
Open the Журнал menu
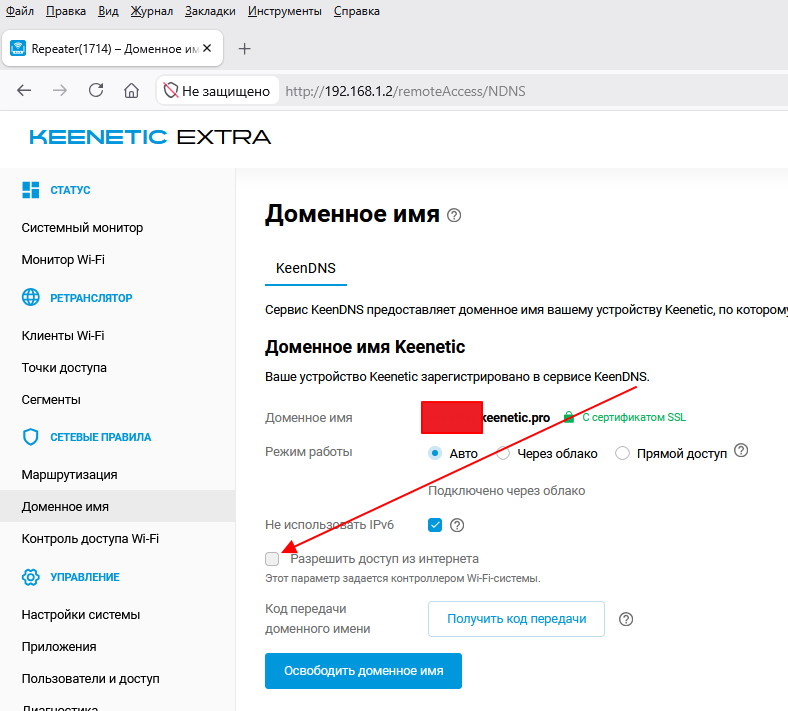pyautogui.click(x=152, y=11)
